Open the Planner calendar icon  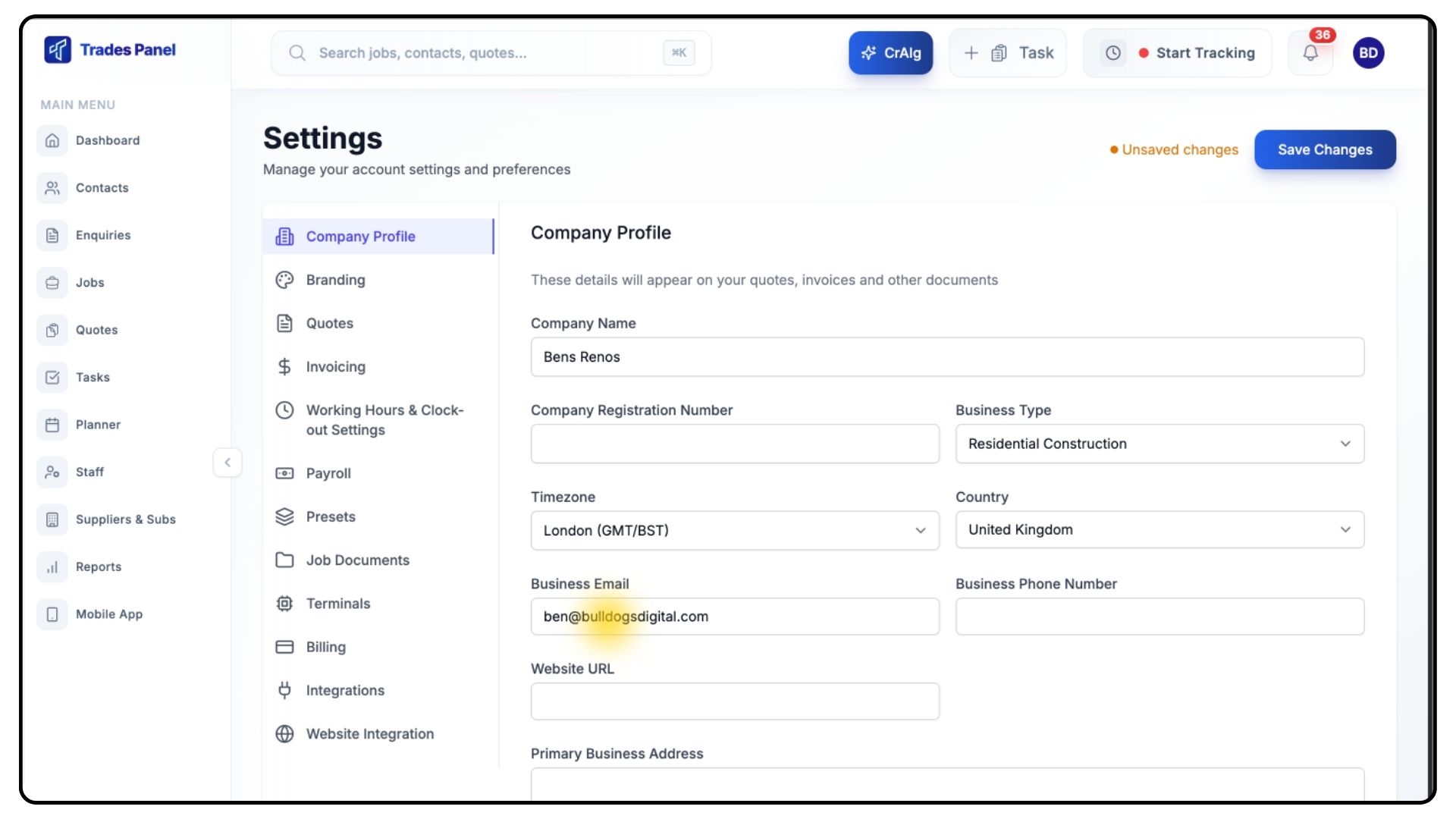click(x=52, y=425)
